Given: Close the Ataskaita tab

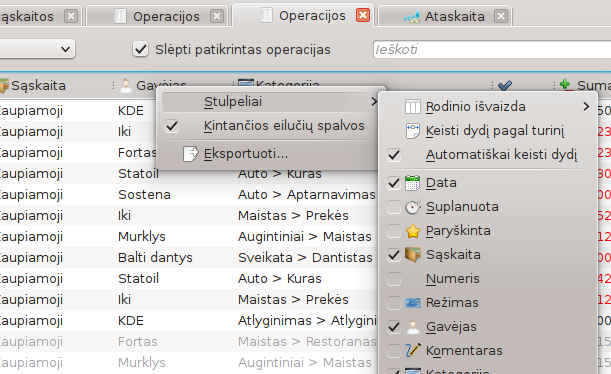Looking at the screenshot, I should 501,16.
